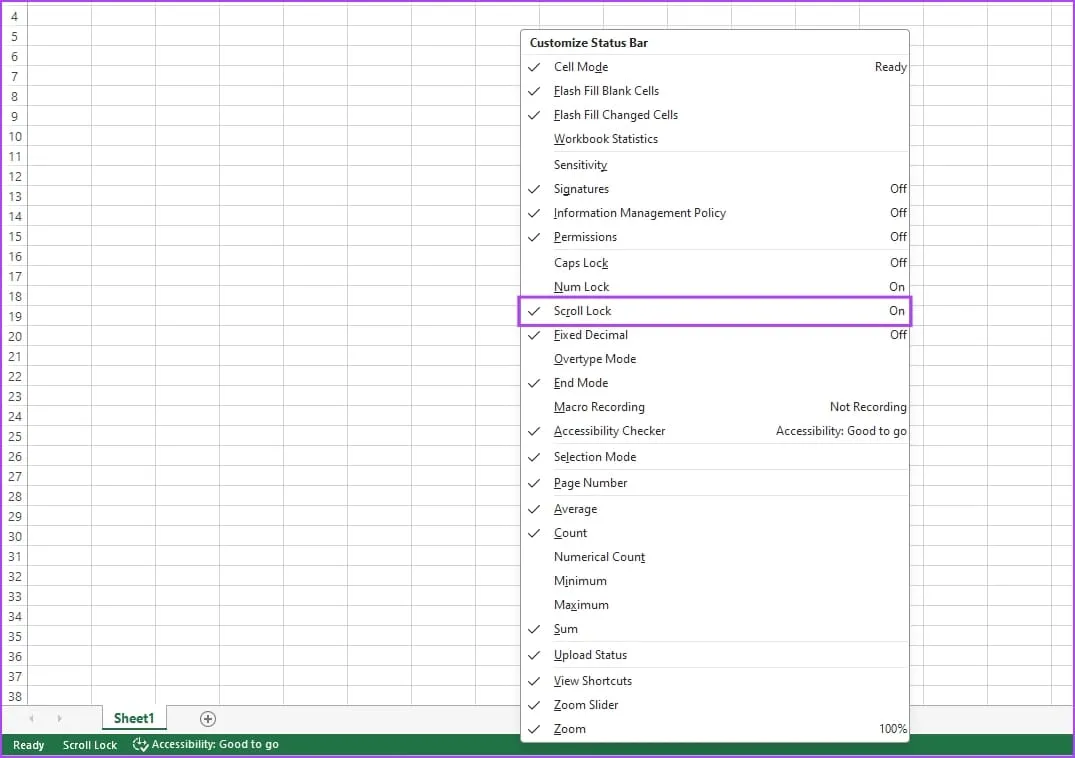The image size is (1075, 758).
Task: Click the previous sheet navigation arrow
Action: click(31, 719)
